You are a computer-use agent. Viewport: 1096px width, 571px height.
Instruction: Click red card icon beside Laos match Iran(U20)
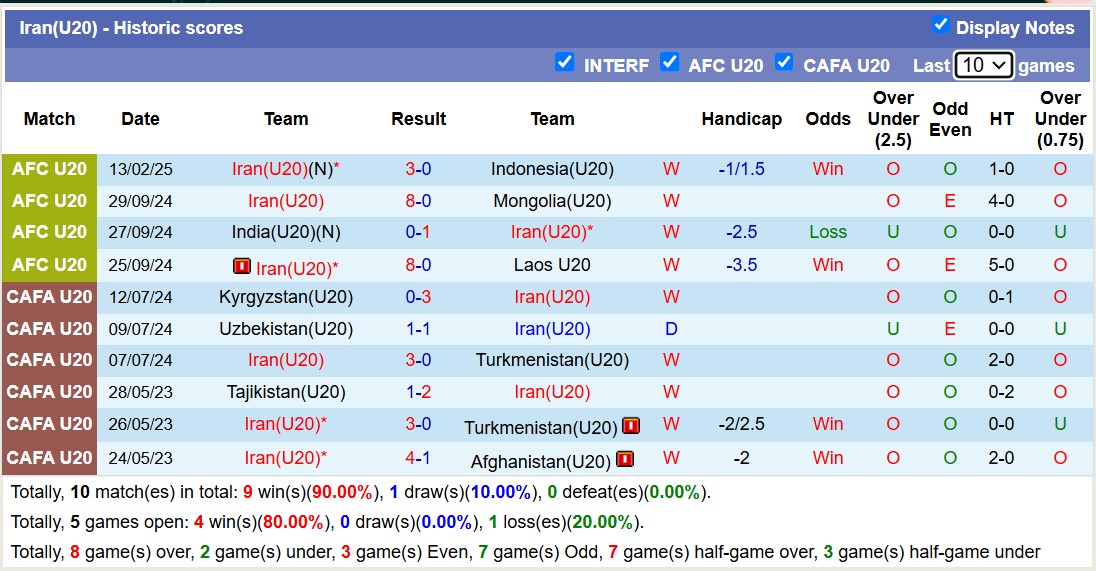click(242, 266)
